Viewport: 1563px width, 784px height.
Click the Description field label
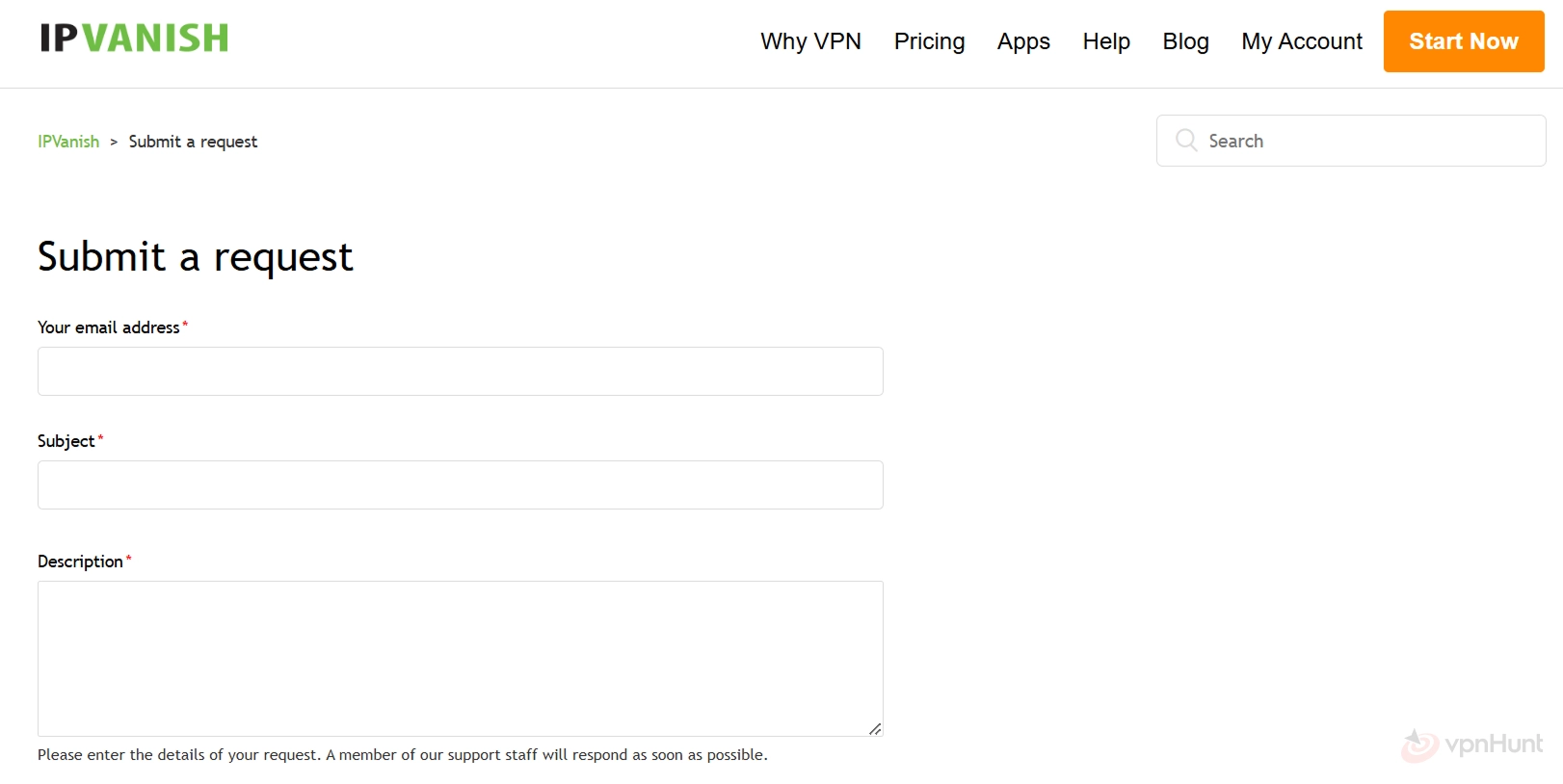point(80,562)
